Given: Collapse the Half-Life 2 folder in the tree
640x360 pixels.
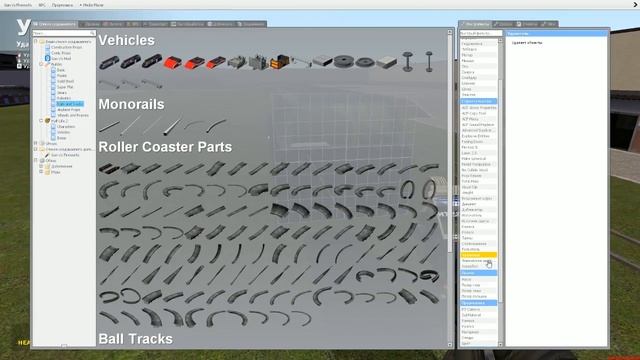Looking at the screenshot, I should tap(41, 121).
